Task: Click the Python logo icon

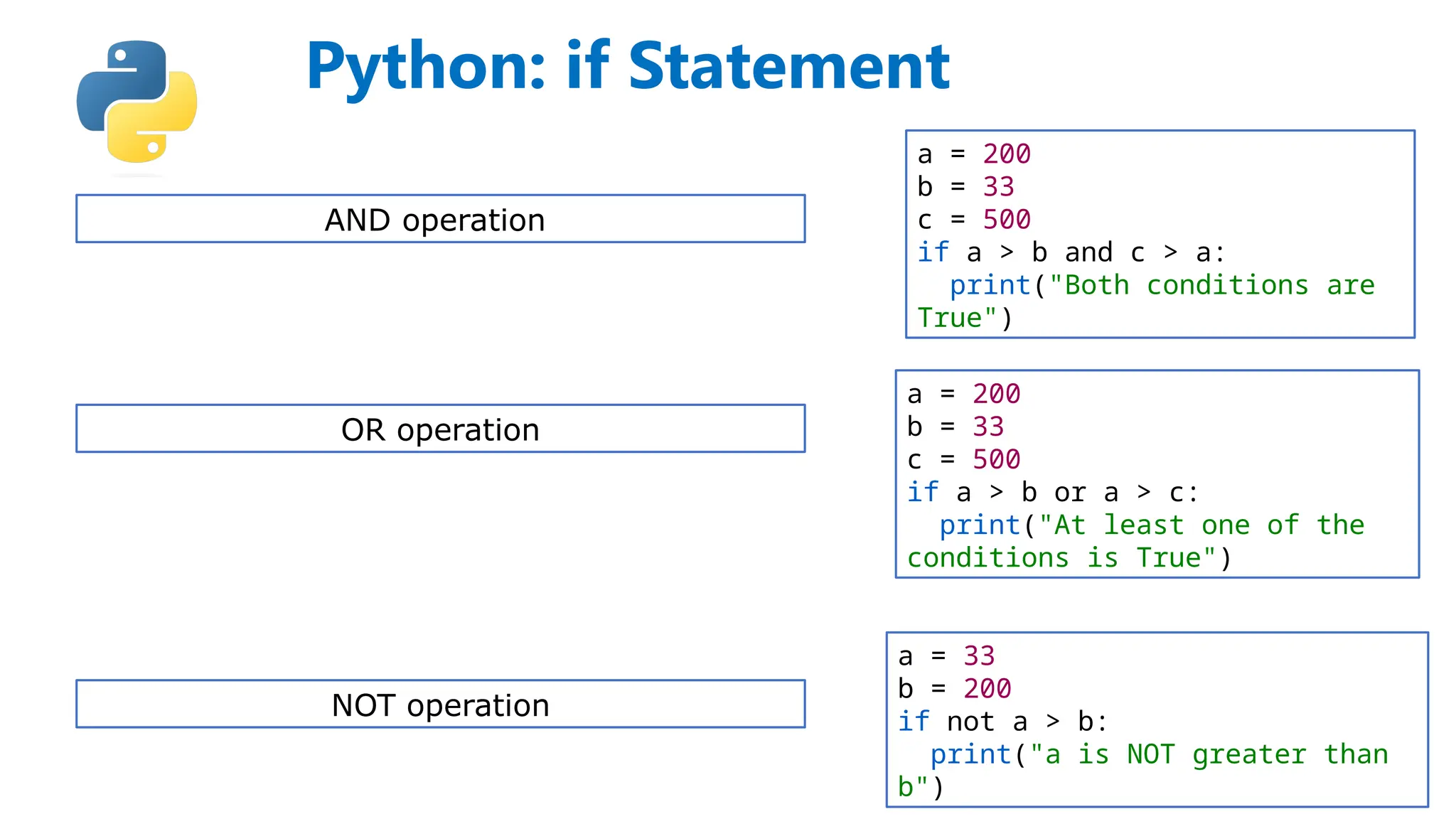Action: click(x=137, y=102)
